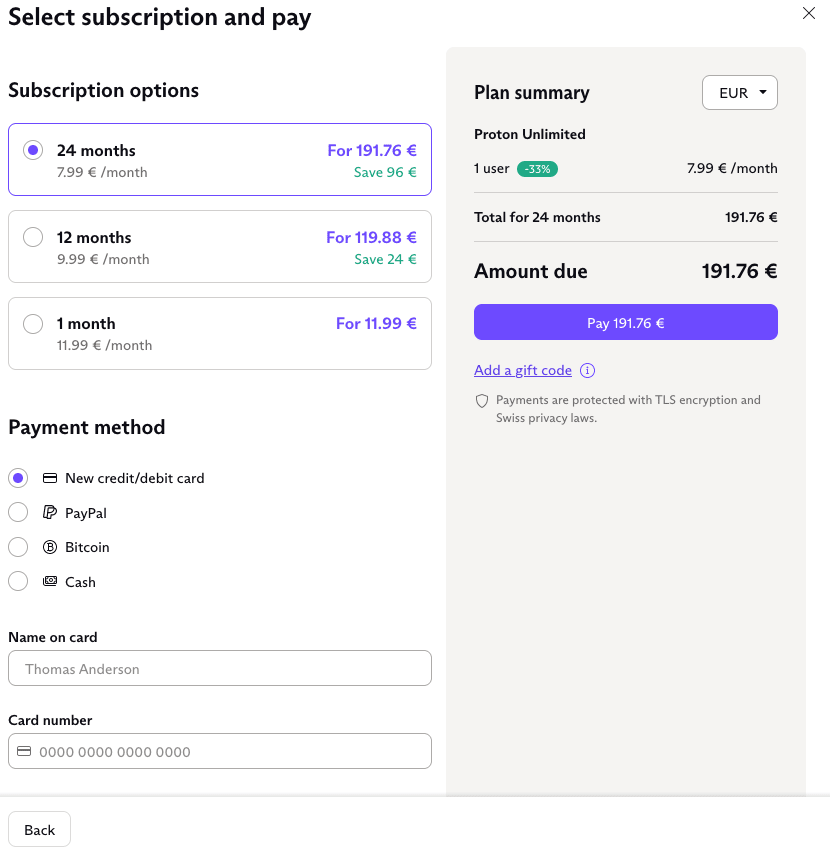The image size is (830, 857).
Task: Open the Add a gift code link
Action: coord(523,371)
